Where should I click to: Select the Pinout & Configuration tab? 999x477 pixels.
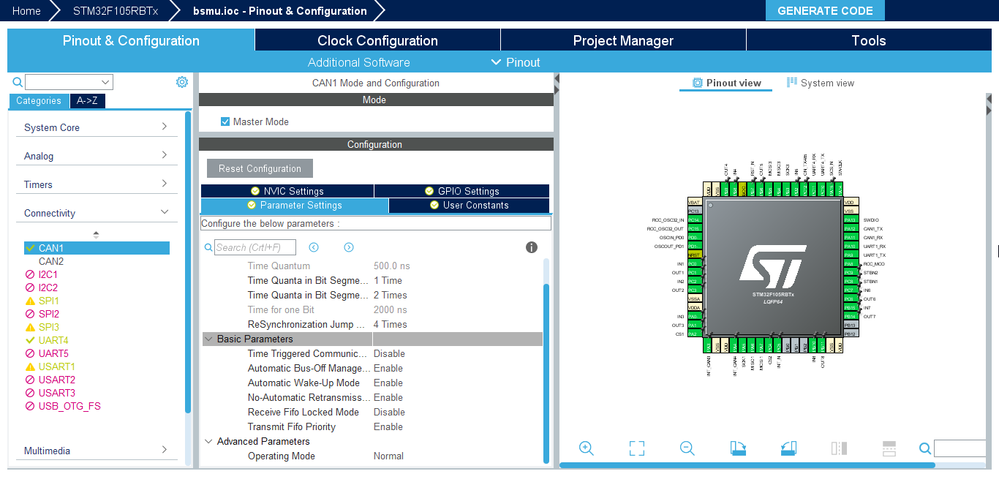131,41
